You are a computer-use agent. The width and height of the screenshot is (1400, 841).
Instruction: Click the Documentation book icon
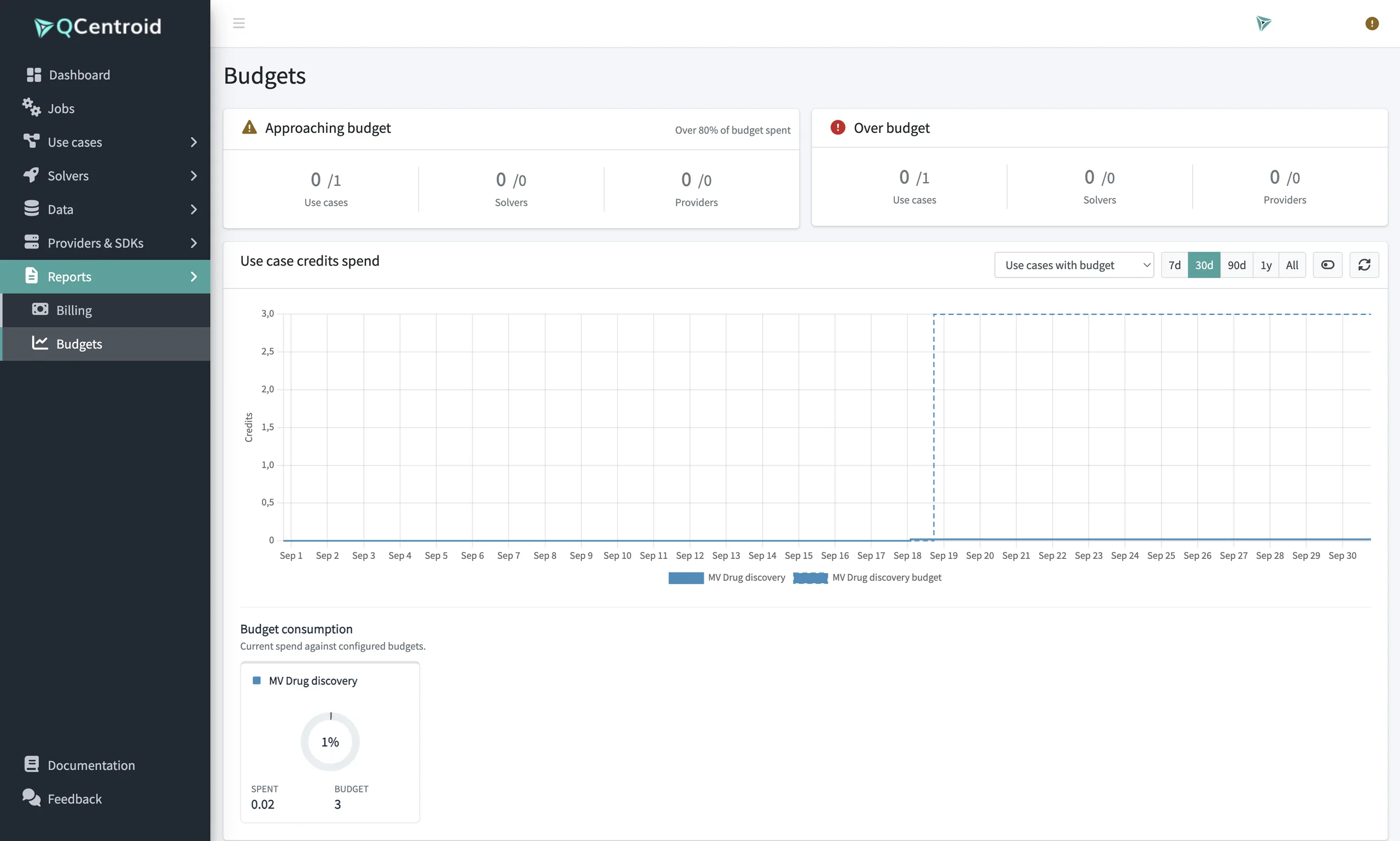click(x=32, y=764)
